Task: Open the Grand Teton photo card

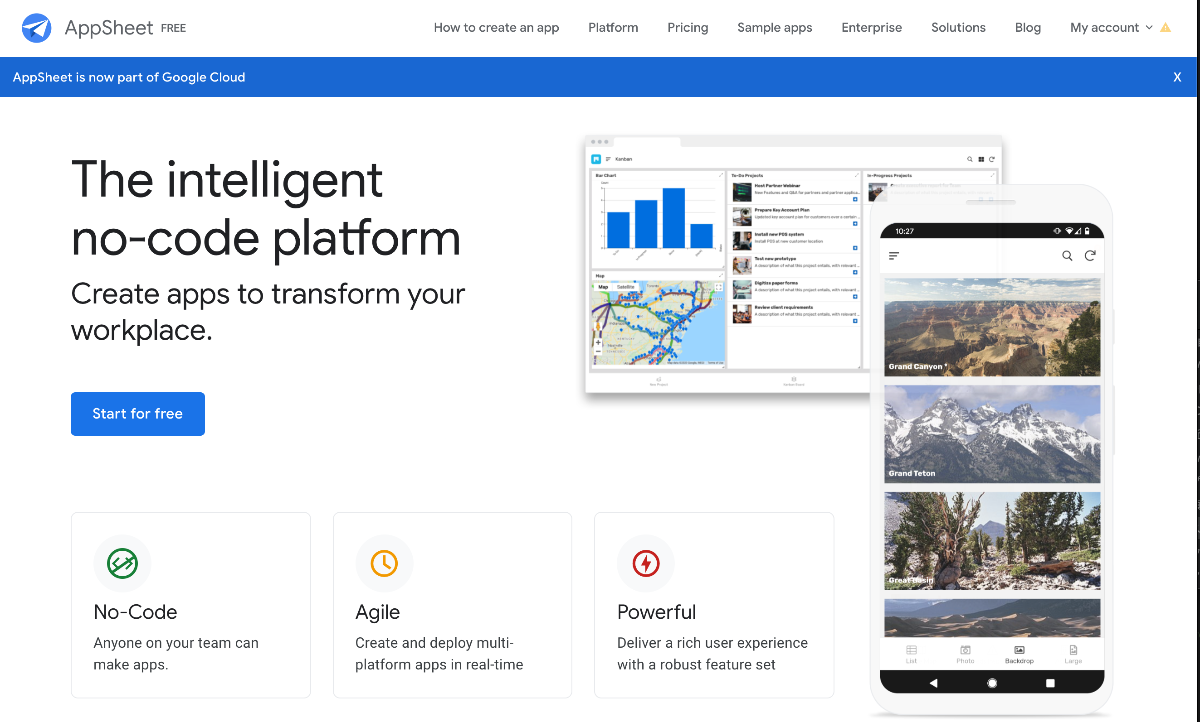Action: (x=992, y=434)
